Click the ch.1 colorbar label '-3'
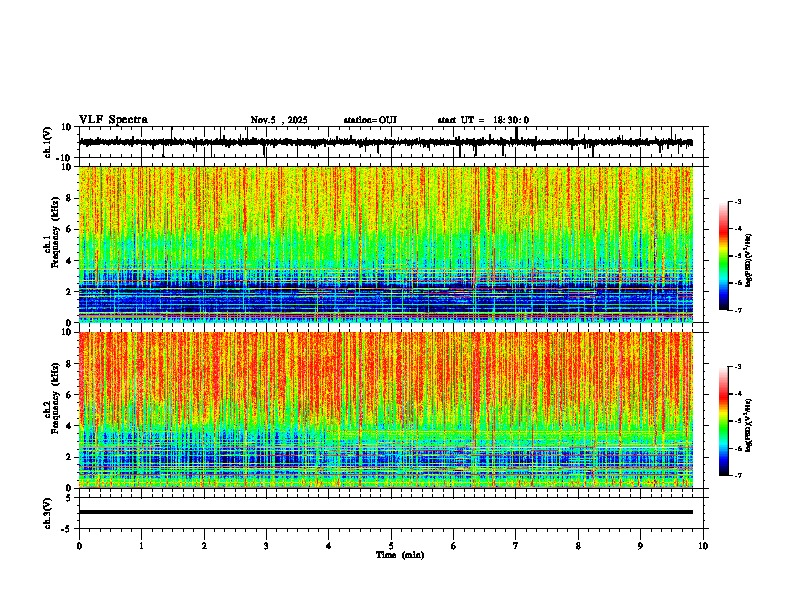 [x=738, y=201]
